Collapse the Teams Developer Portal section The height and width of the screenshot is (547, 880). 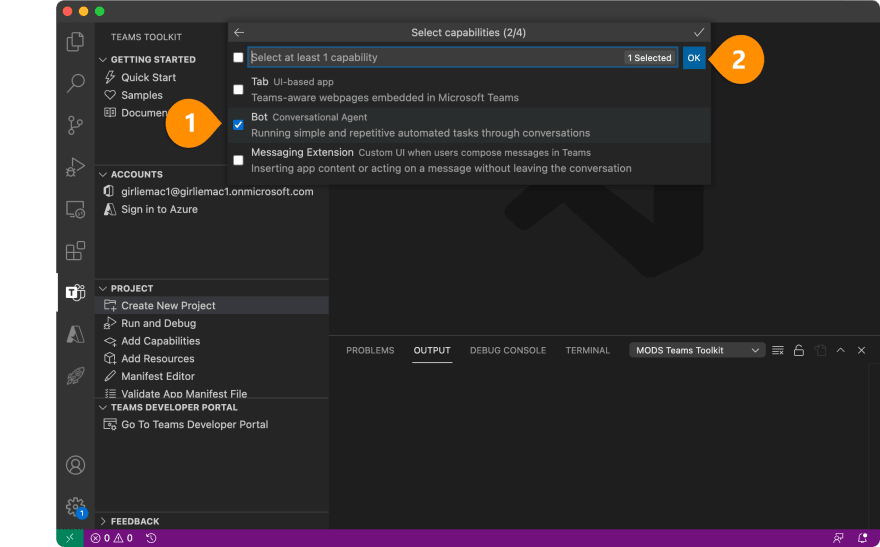pyautogui.click(x=103, y=407)
